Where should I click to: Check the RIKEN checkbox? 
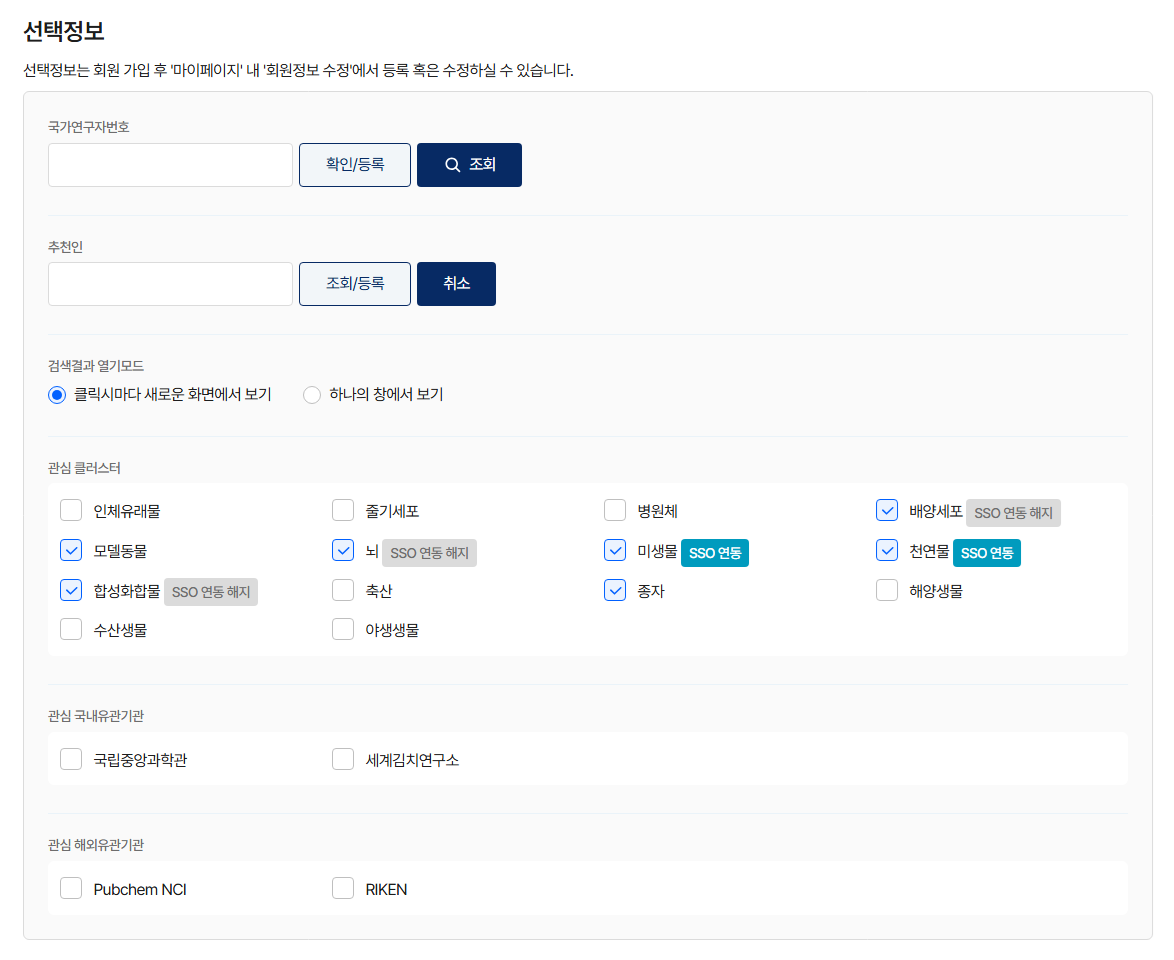(x=343, y=888)
